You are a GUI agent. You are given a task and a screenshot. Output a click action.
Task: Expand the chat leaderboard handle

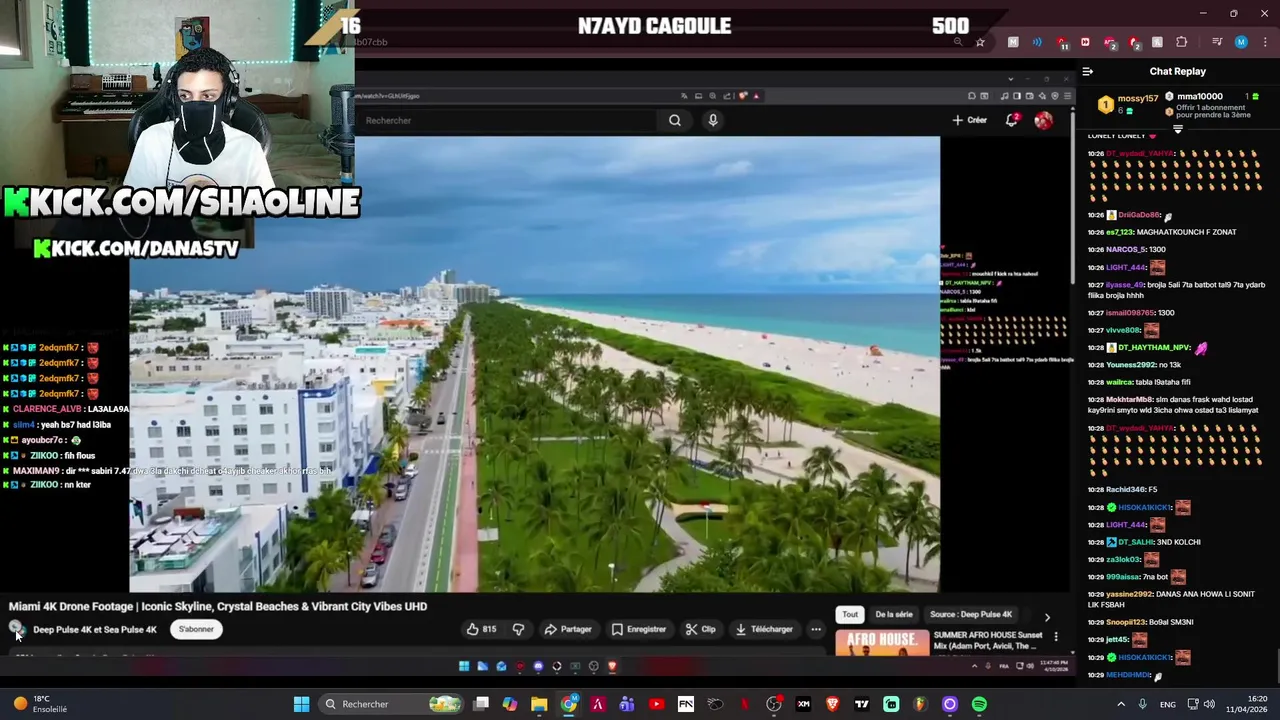(x=1177, y=129)
